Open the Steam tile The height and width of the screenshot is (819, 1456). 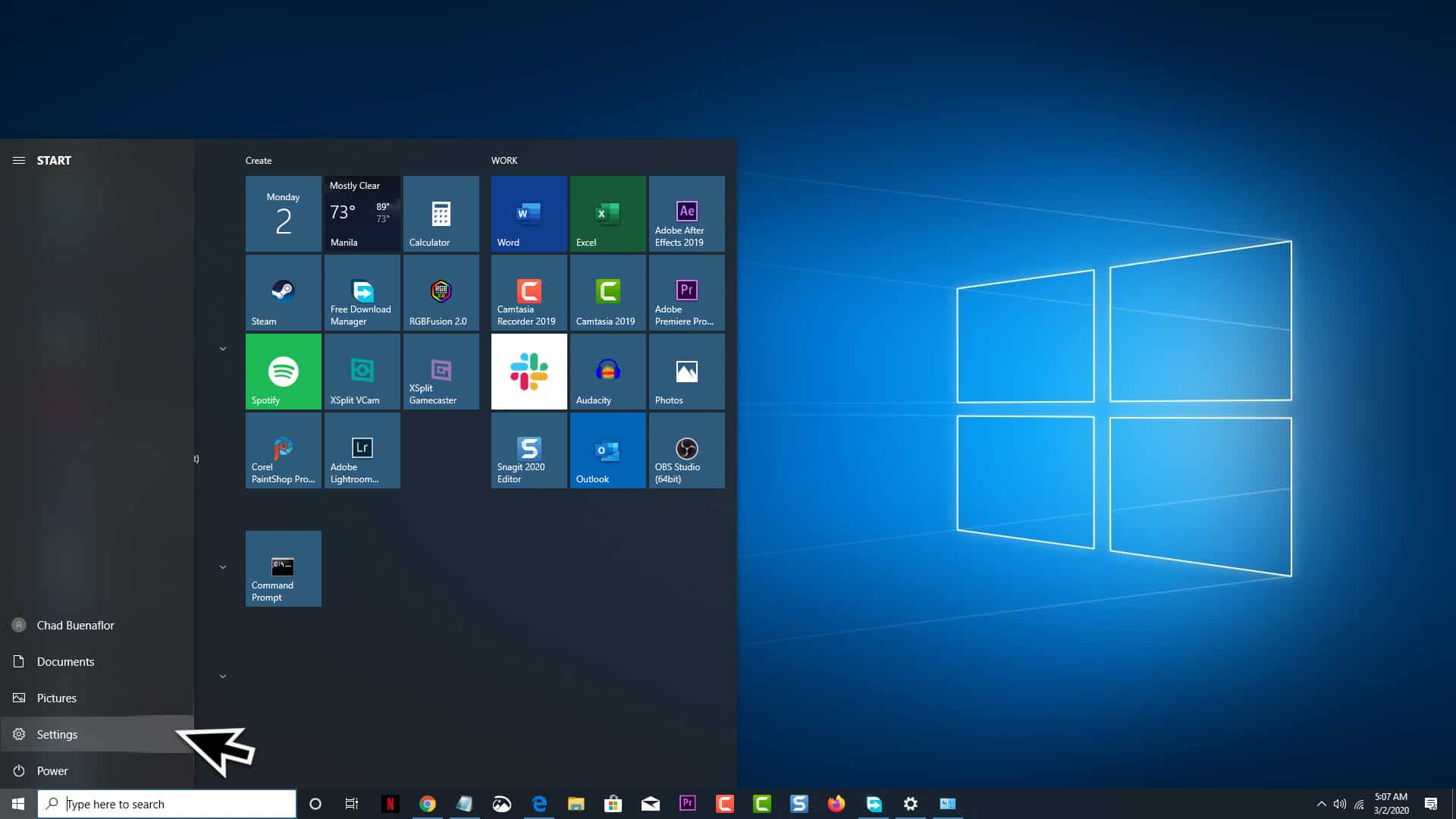(283, 293)
